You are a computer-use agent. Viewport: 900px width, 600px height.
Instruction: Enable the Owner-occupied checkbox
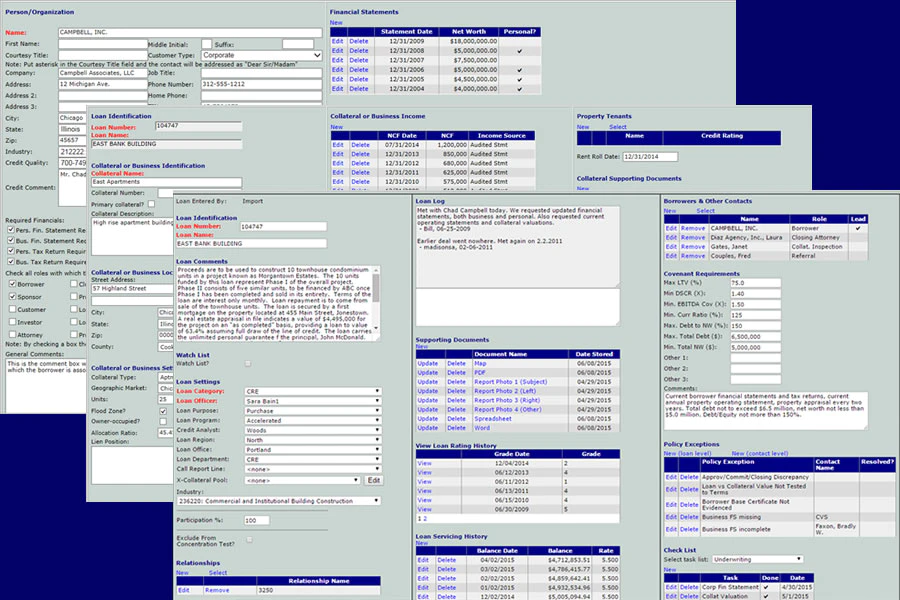[163, 421]
